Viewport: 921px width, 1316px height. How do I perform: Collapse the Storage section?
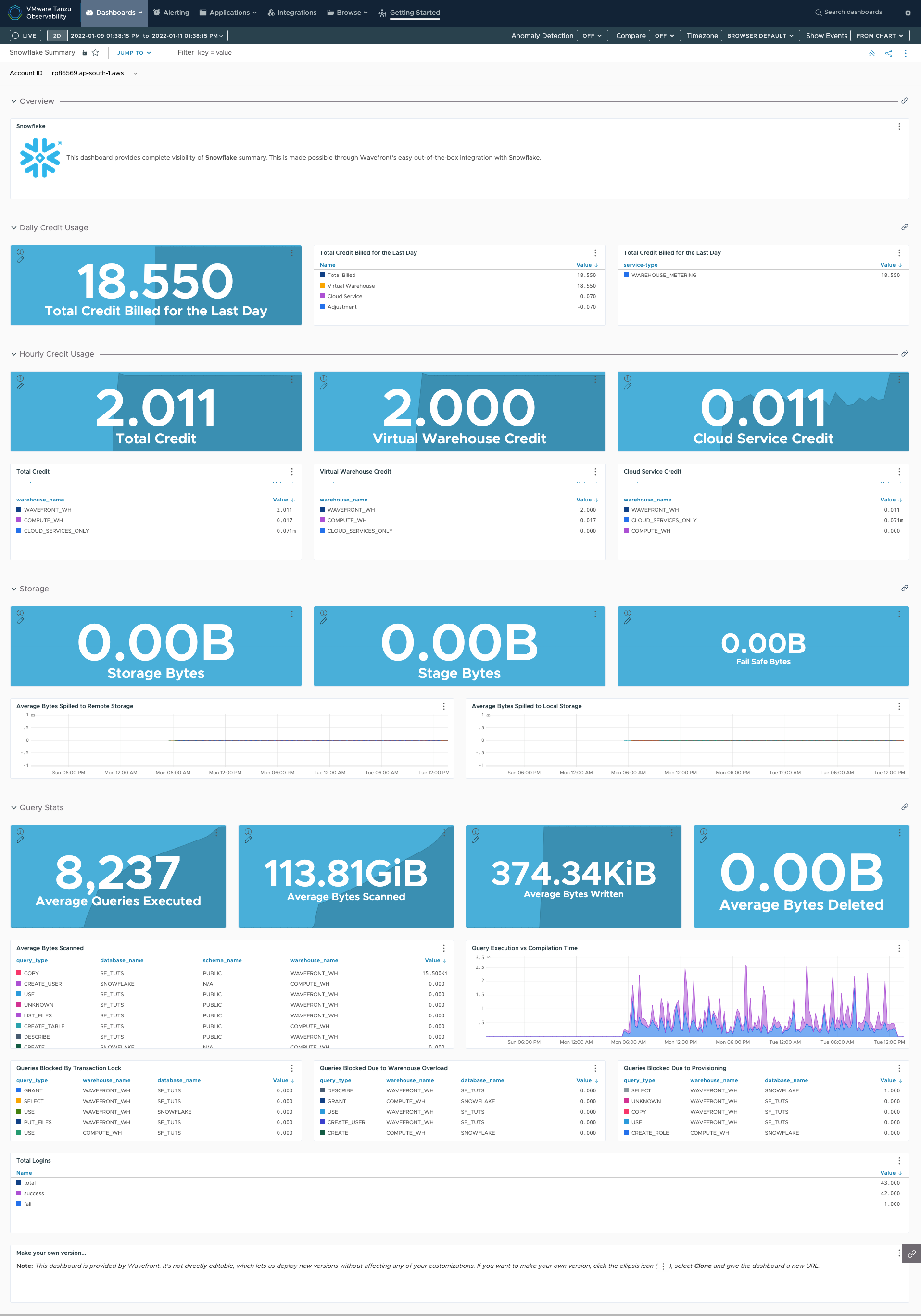[14, 589]
